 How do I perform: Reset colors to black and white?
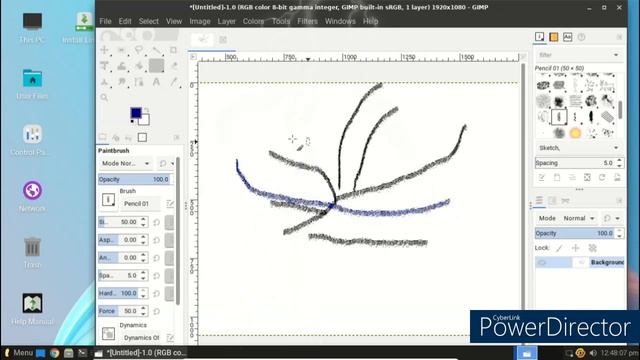[x=132, y=122]
